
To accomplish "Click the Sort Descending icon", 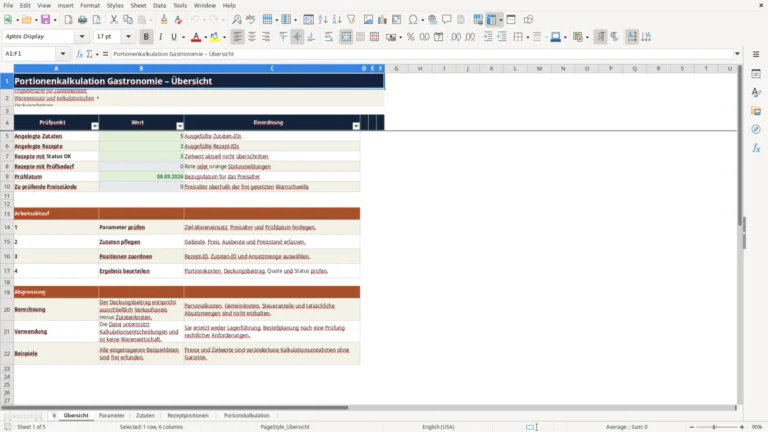I will 337,20.
